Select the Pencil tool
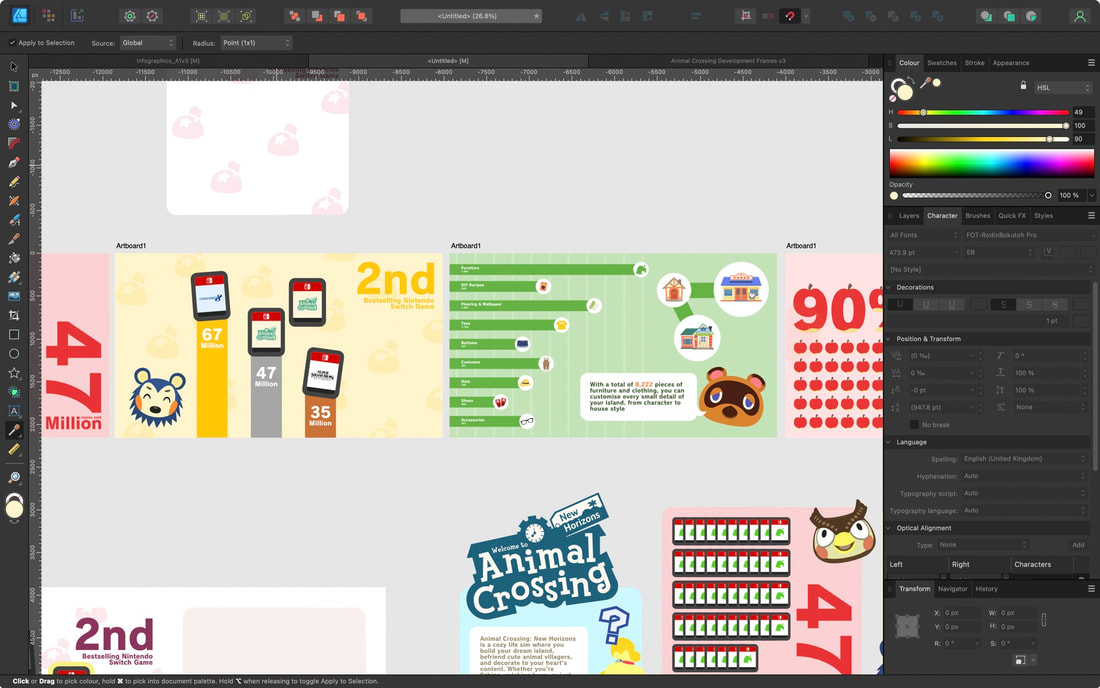The height and width of the screenshot is (688, 1100). (14, 182)
